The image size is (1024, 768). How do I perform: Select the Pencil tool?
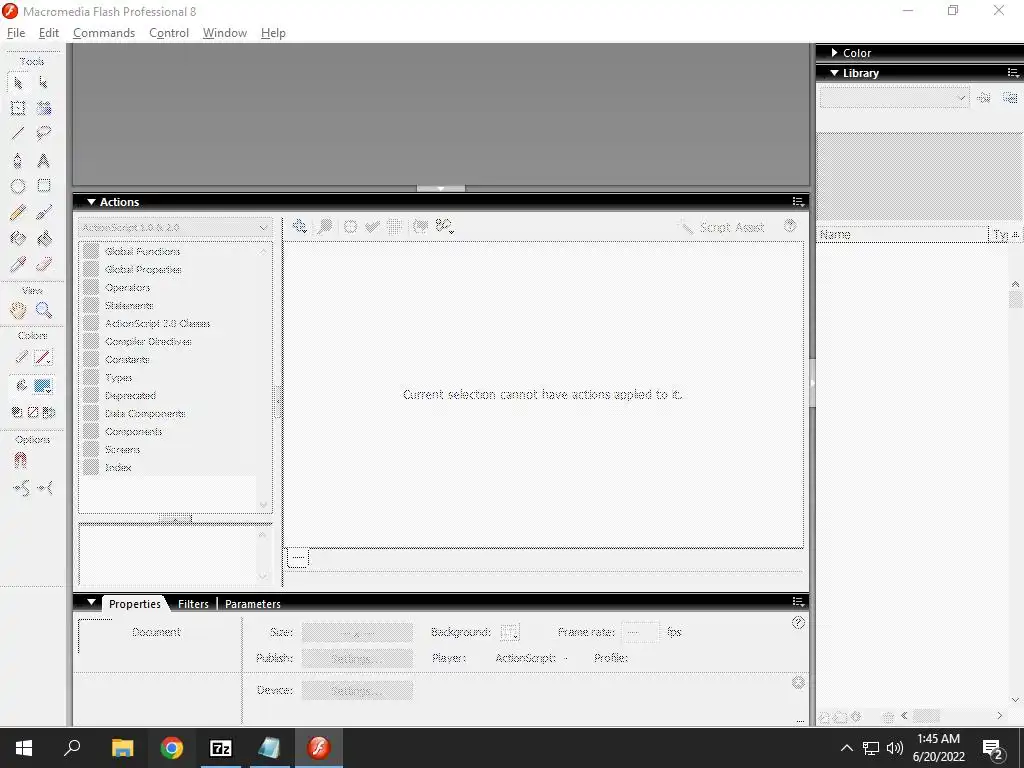[x=18, y=212]
